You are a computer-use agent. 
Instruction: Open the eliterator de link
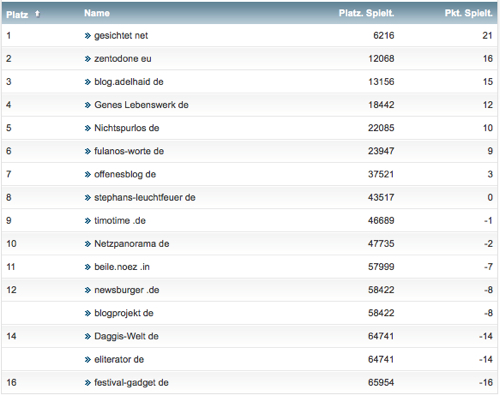click(119, 359)
